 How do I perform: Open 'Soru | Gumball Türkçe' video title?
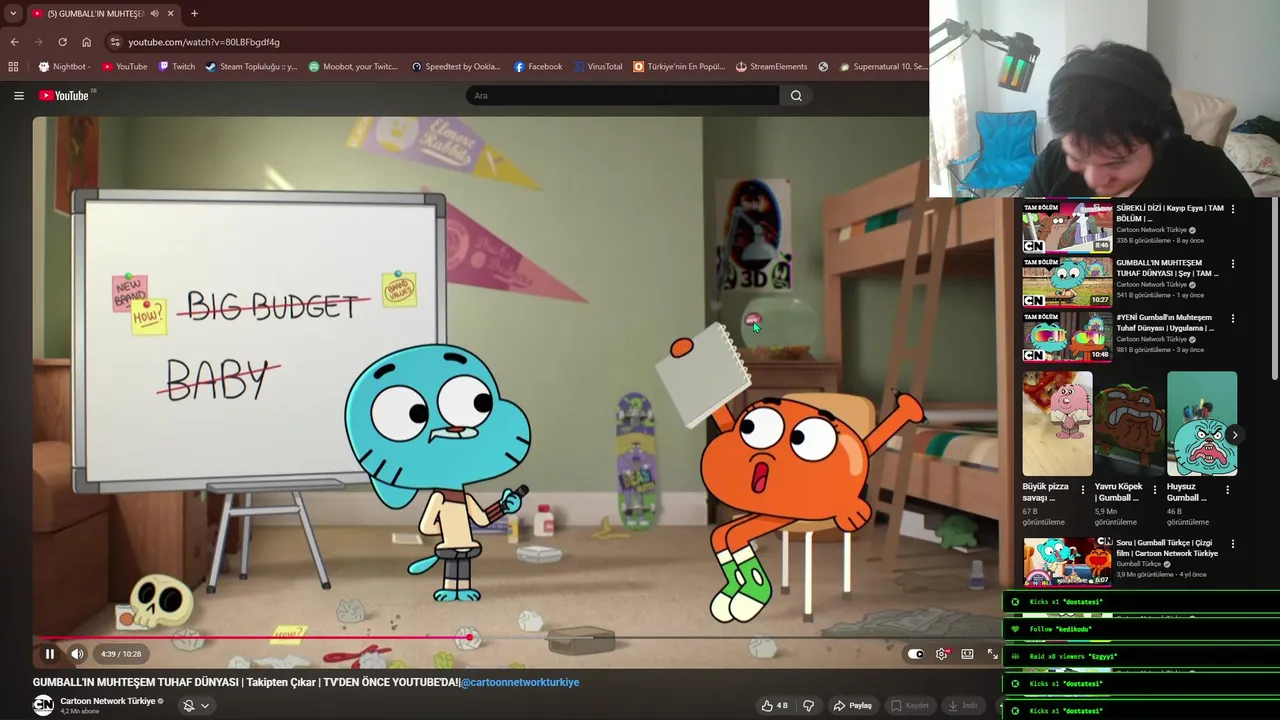click(1167, 548)
